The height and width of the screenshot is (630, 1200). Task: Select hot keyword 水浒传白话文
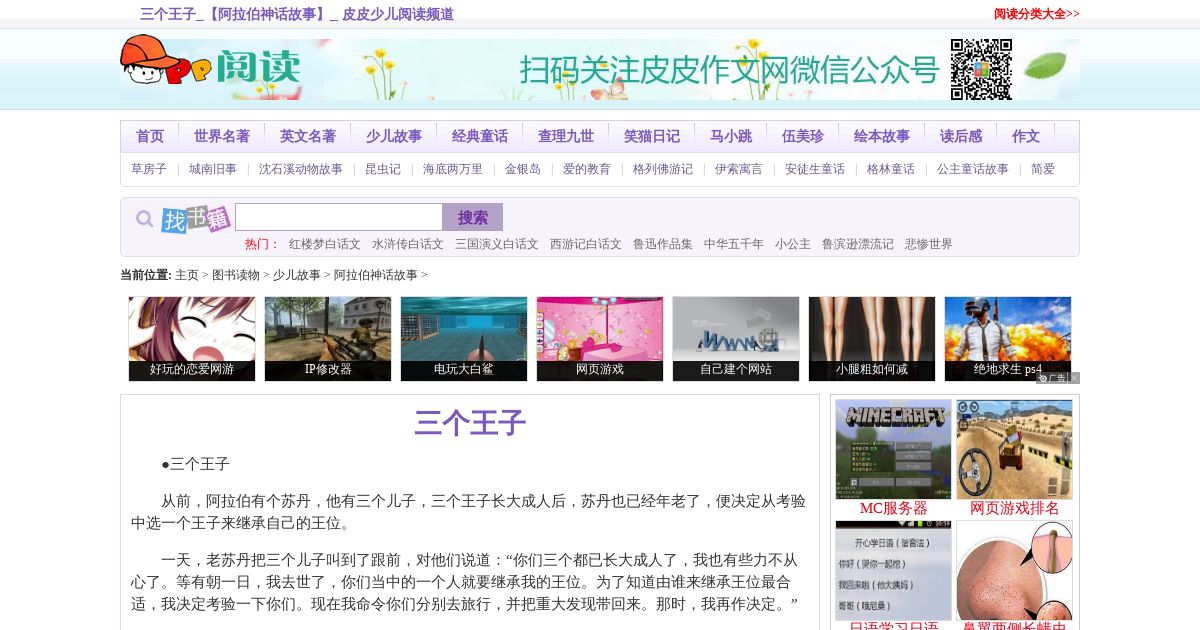(x=408, y=244)
